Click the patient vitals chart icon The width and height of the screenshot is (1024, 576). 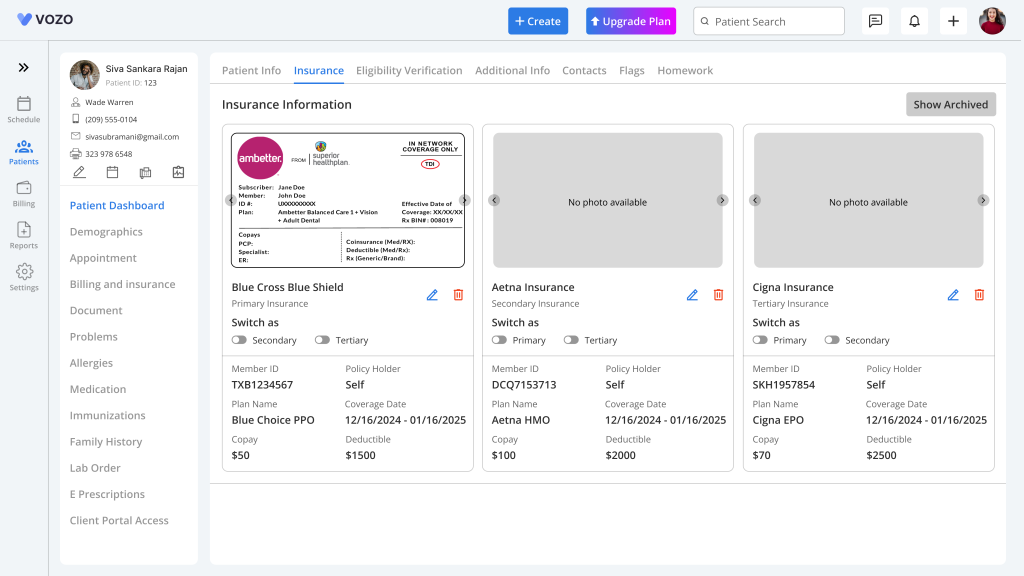[178, 172]
